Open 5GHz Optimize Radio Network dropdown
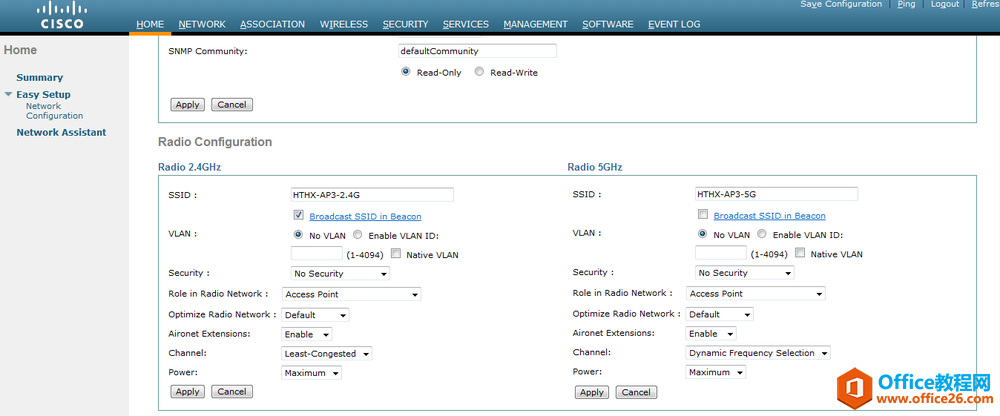Image resolution: width=1000 pixels, height=416 pixels. coord(719,314)
